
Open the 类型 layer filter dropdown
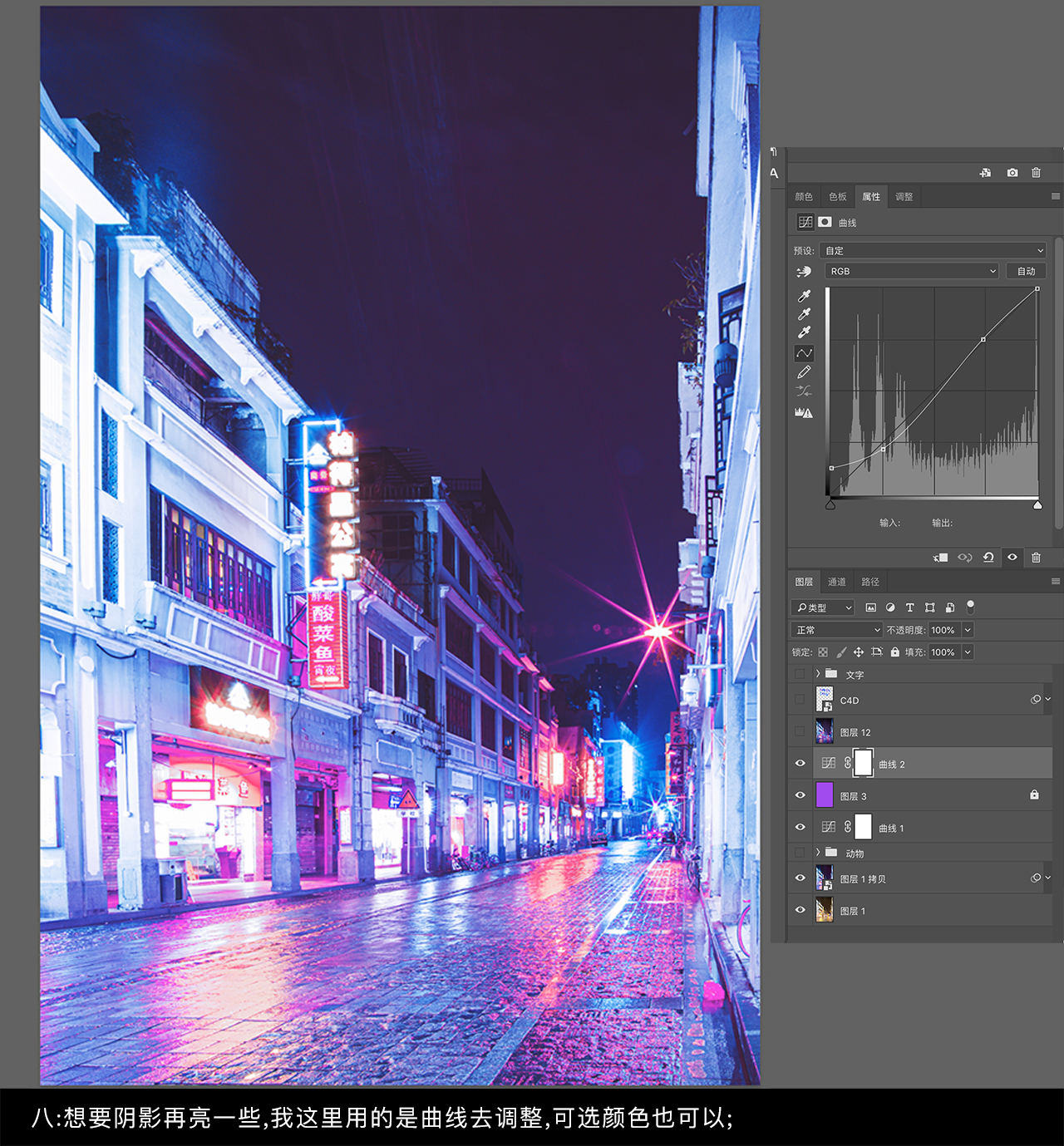pyautogui.click(x=823, y=607)
